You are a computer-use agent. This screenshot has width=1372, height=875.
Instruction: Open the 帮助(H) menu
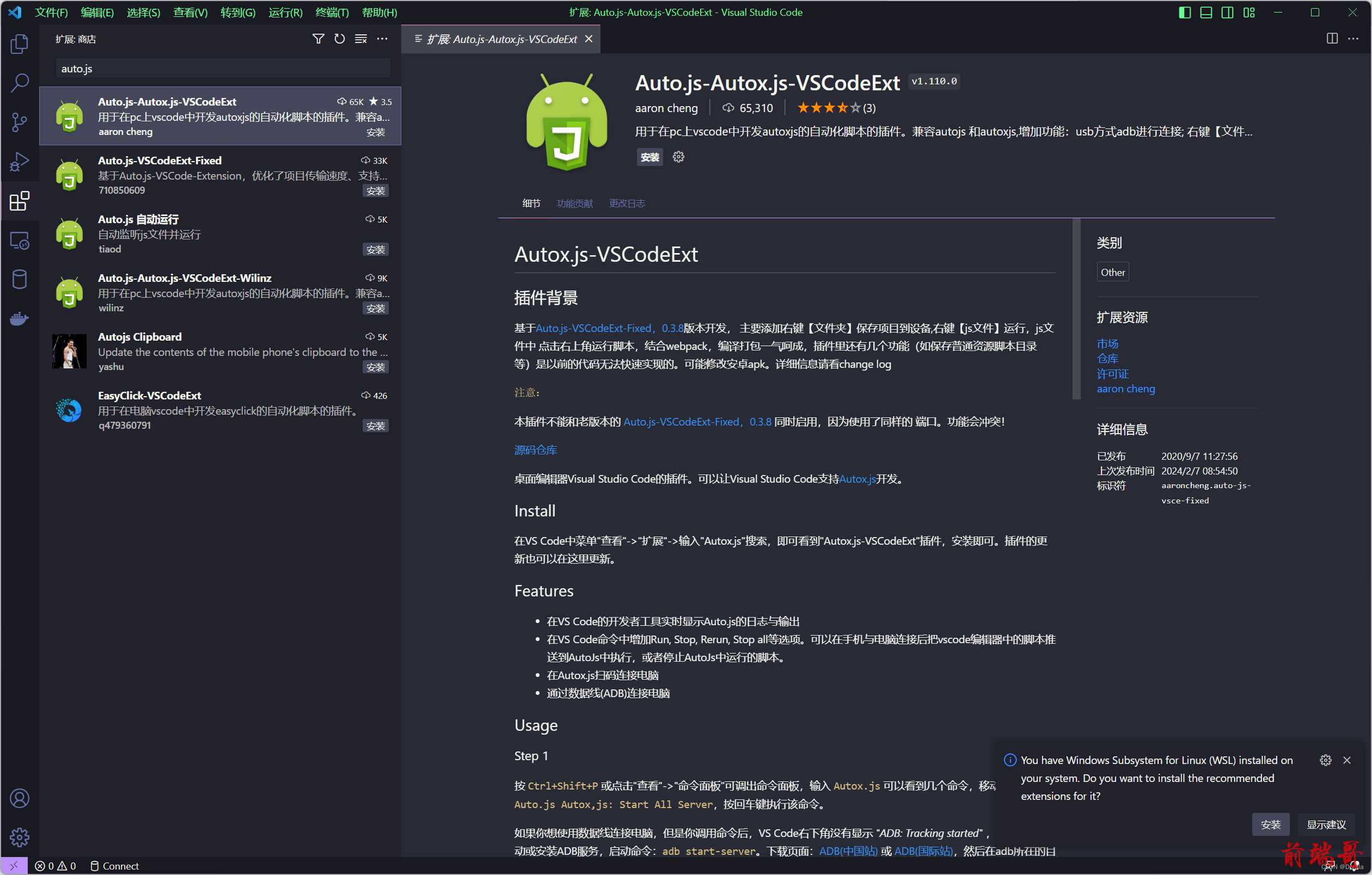pos(379,13)
